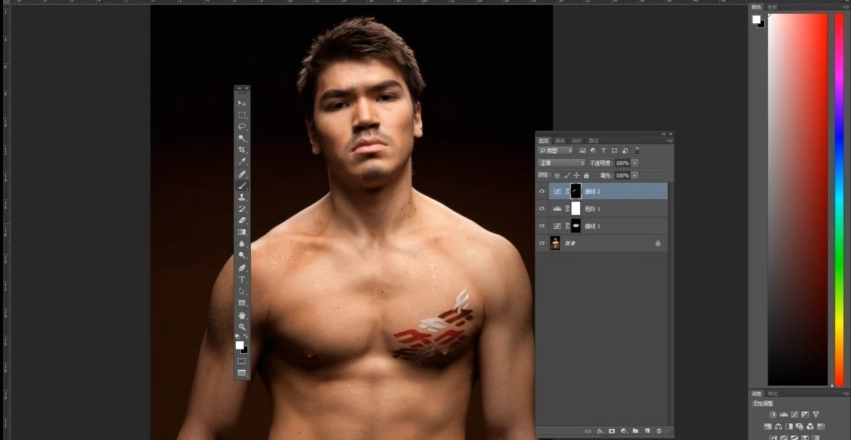Toggle visibility of 色阶 1 layer
Viewport: 851px width, 440px height.
[542, 209]
